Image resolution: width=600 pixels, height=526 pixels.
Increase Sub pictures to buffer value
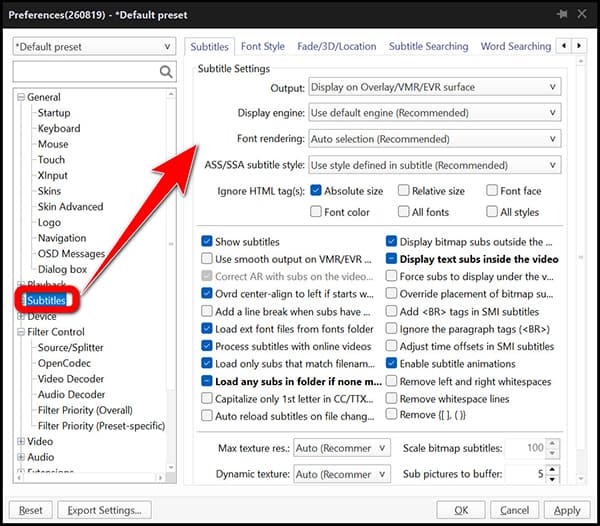click(x=552, y=469)
